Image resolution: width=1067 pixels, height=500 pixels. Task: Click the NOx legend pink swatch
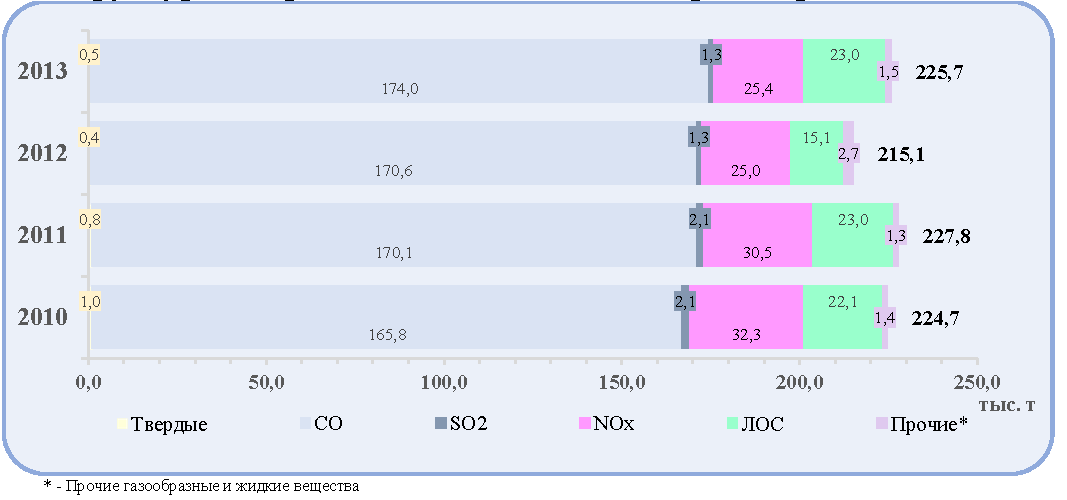pyautogui.click(x=585, y=424)
